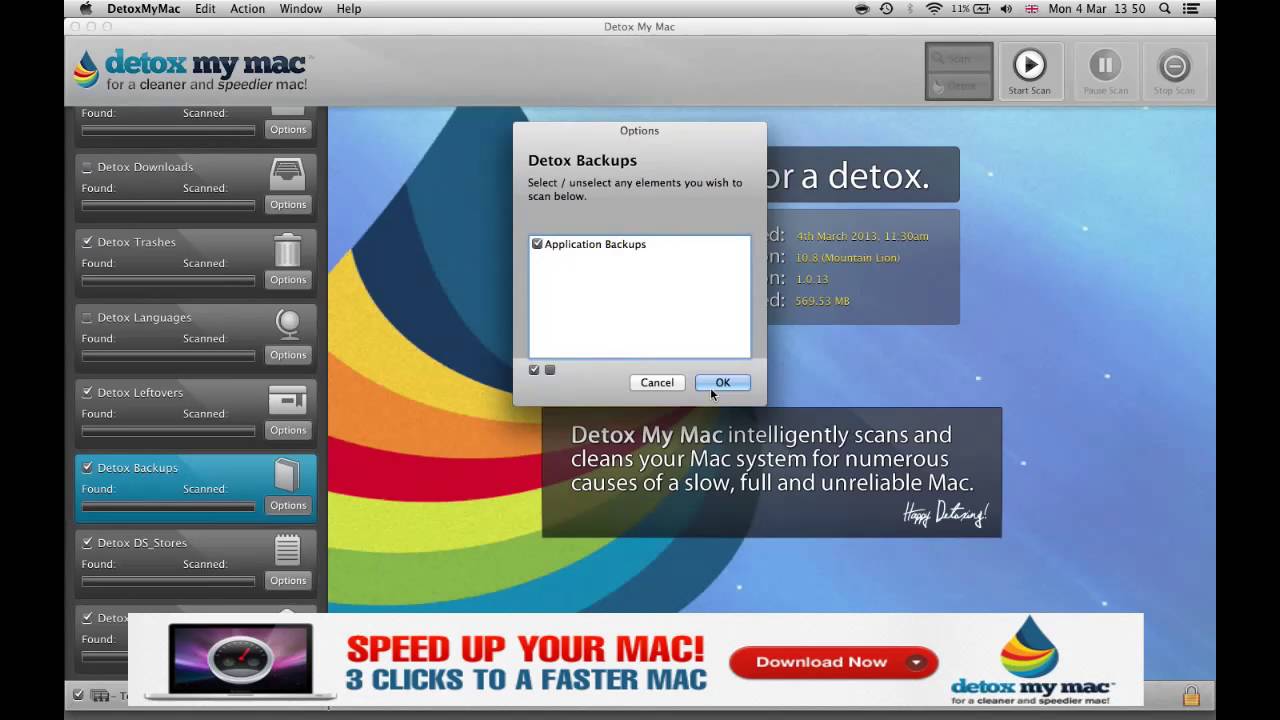Click the laptop speedometer ad thumbnail
Screen dimensions: 1280x720
pyautogui.click(x=240, y=660)
